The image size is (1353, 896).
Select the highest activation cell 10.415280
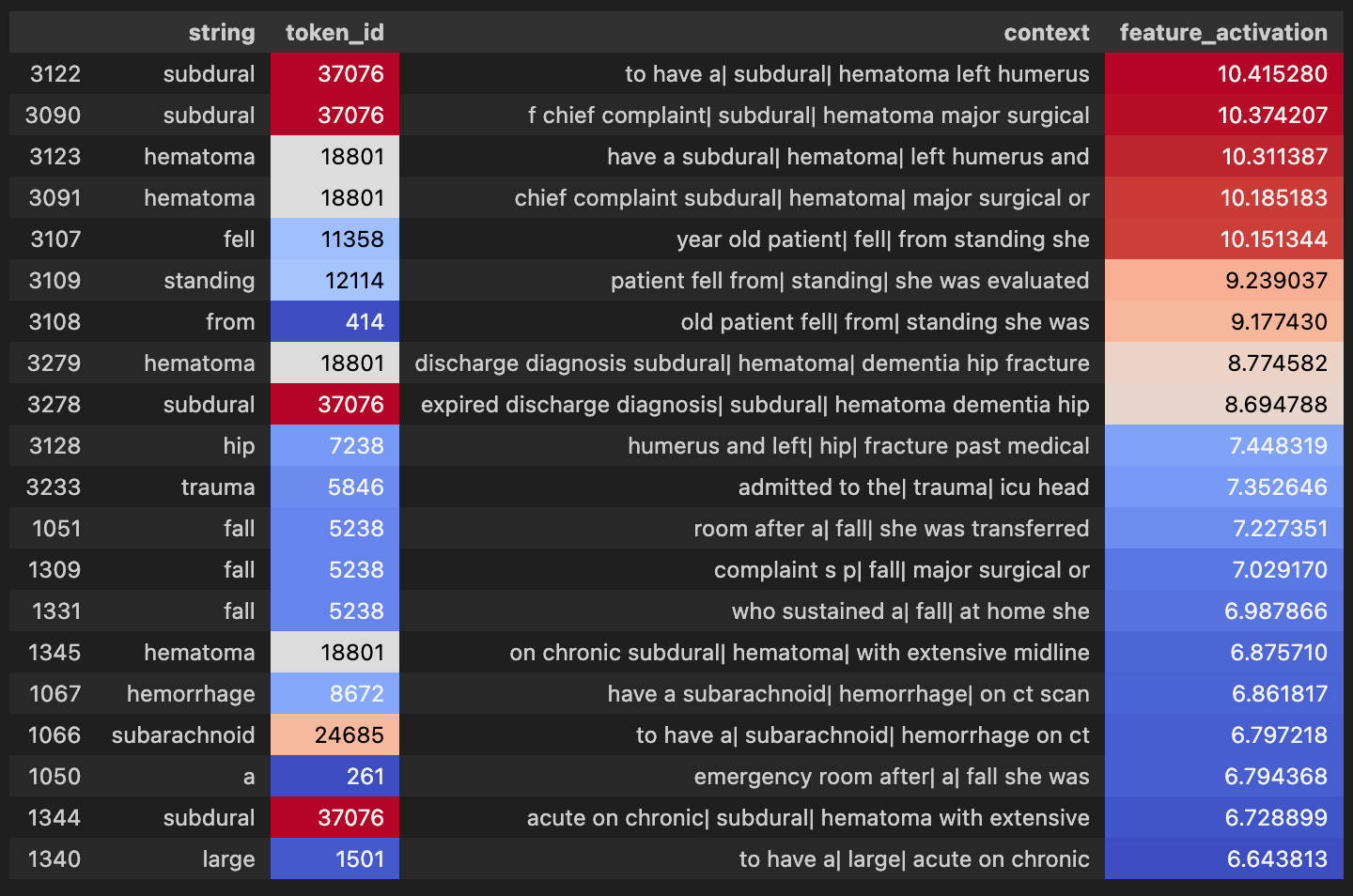point(1271,74)
